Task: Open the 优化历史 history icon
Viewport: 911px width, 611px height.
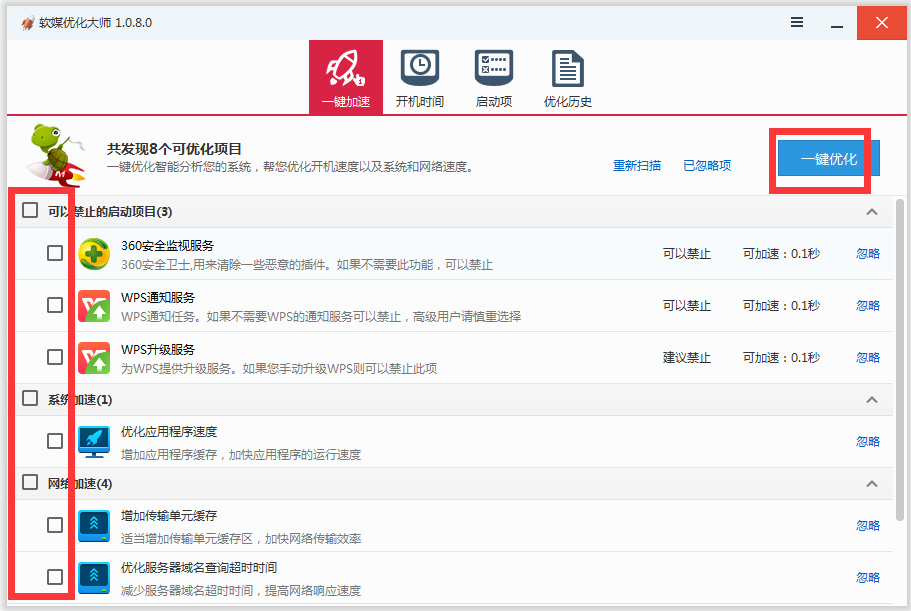Action: tap(567, 75)
